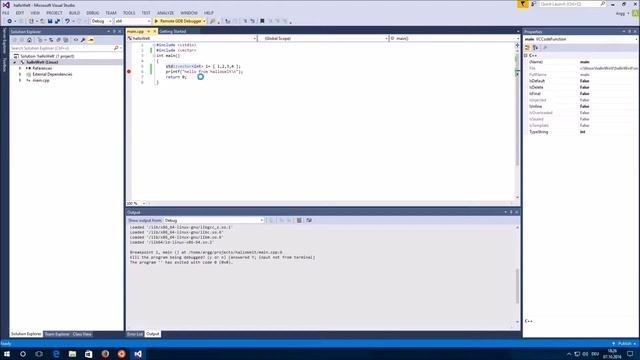Open the HELP menu
The height and width of the screenshot is (360, 640).
pos(209,13)
